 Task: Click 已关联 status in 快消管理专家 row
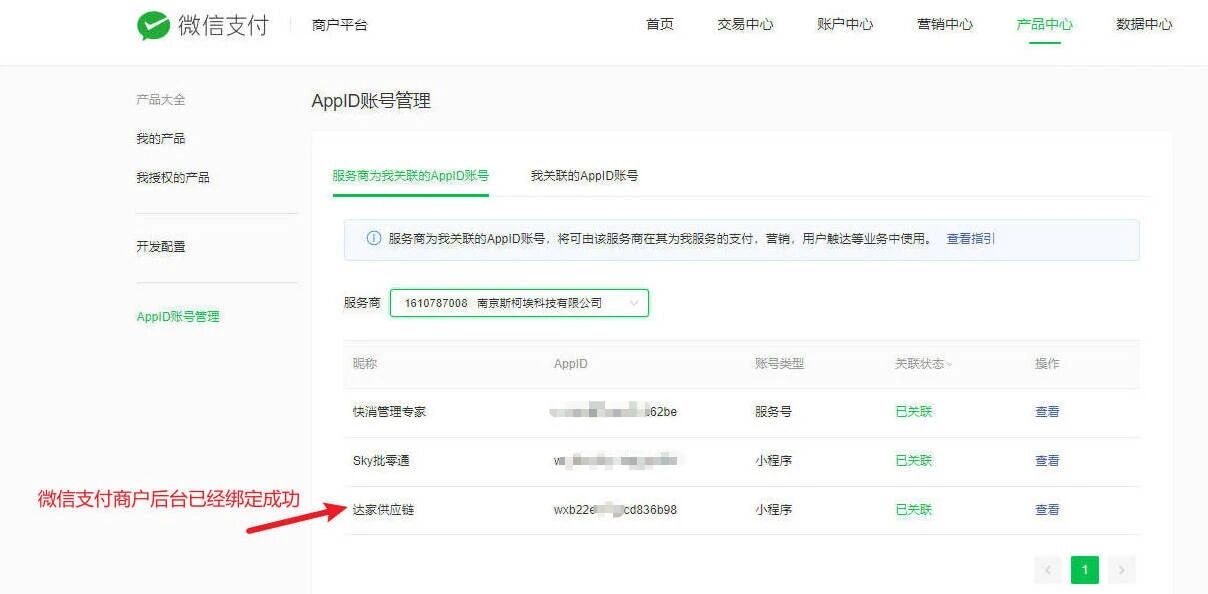913,411
